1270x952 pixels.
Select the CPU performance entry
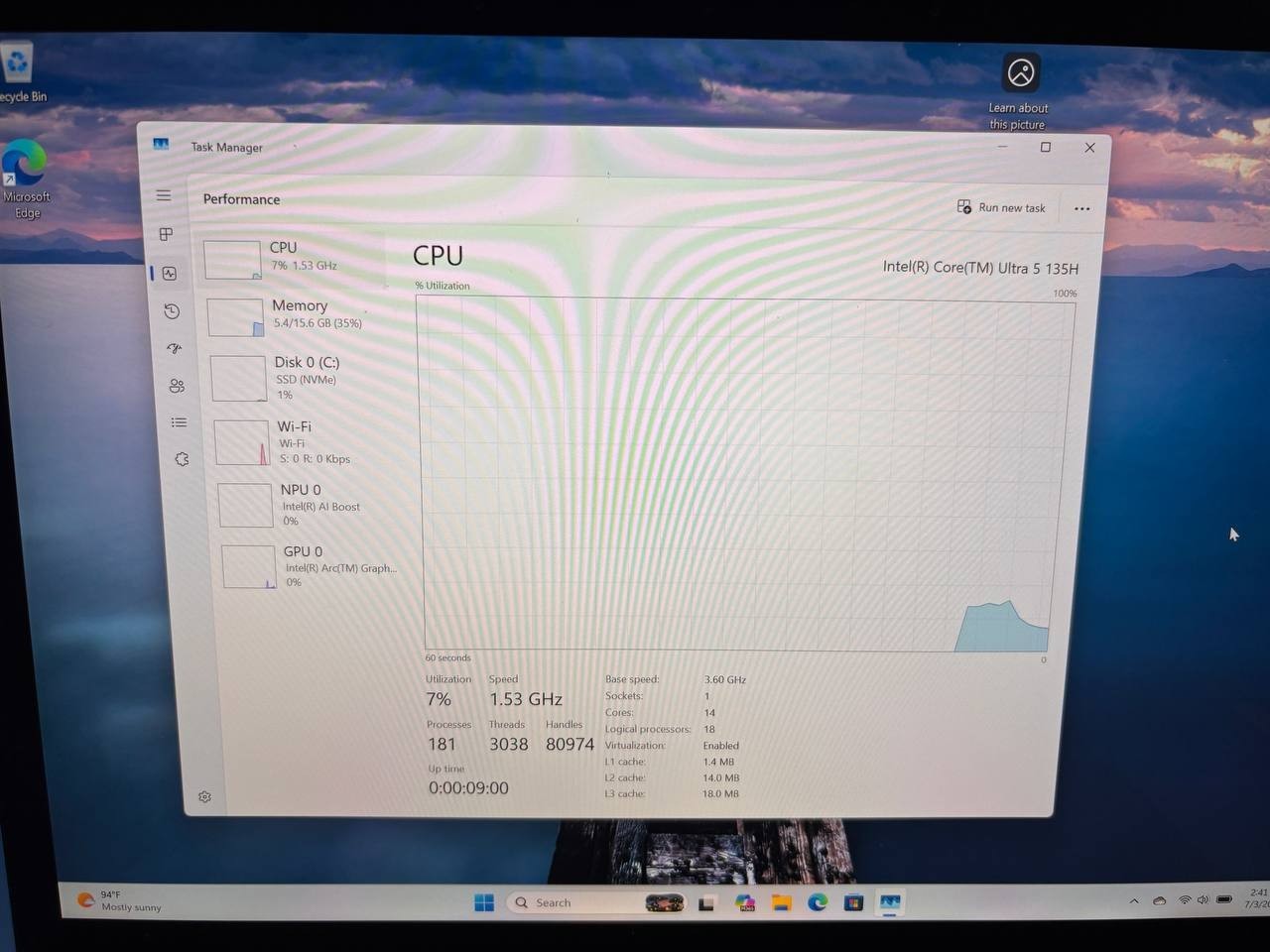[292, 260]
